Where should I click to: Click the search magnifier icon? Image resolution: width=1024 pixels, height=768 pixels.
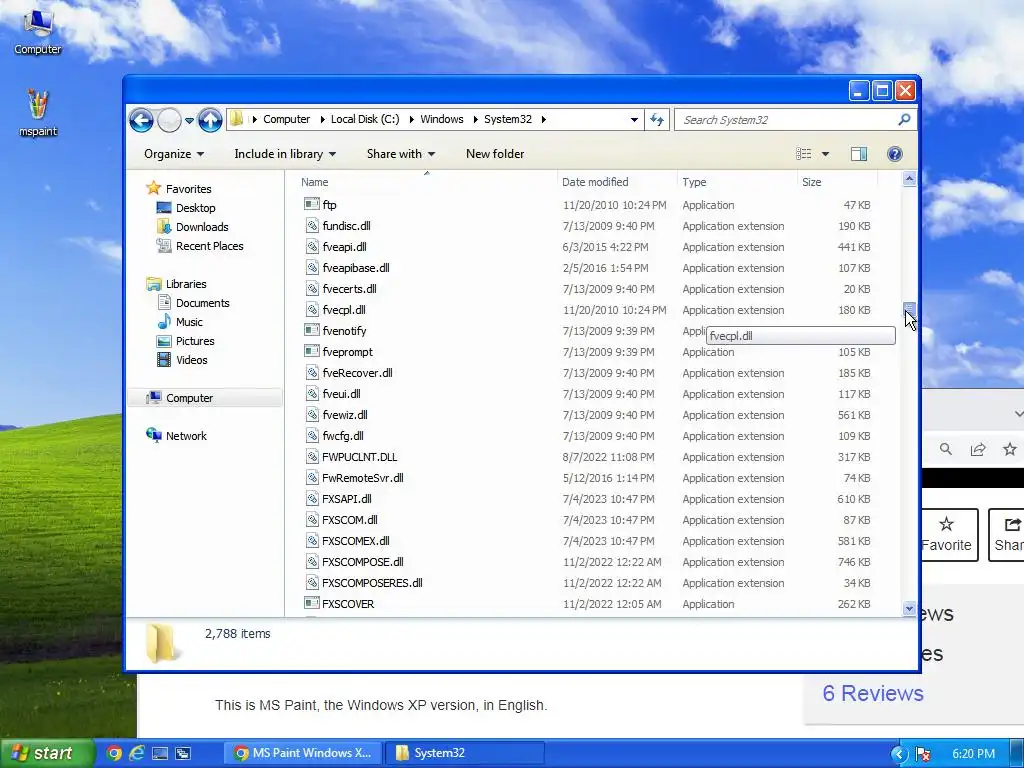[904, 120]
